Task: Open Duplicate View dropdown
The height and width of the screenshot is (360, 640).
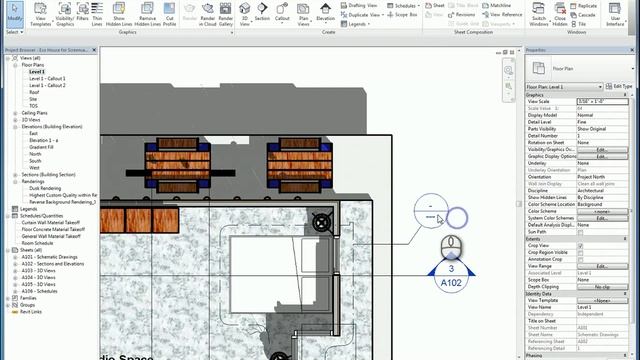Action: [362, 15]
